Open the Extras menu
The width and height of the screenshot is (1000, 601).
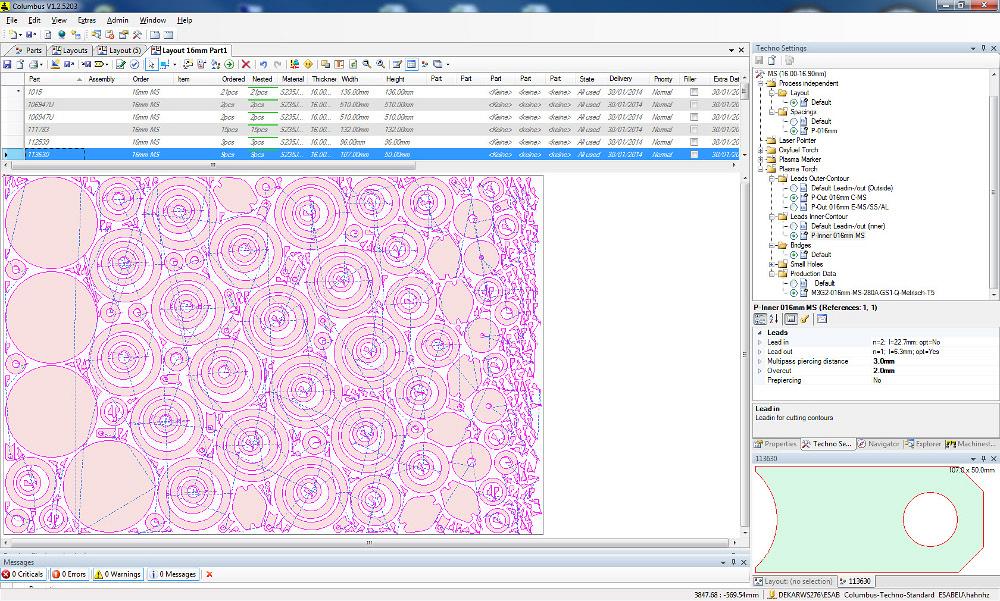pos(88,19)
